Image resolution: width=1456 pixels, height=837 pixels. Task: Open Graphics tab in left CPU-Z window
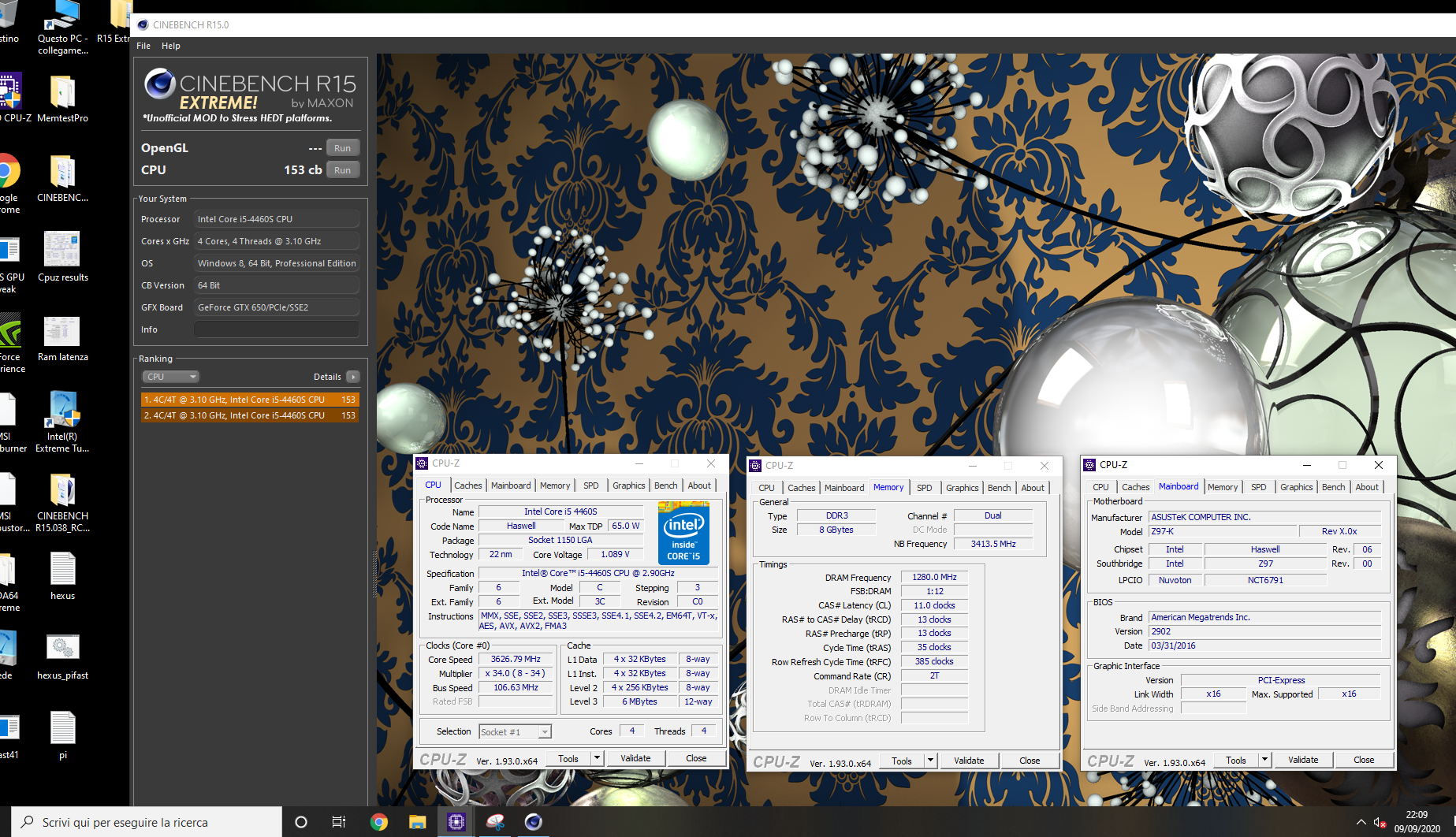(x=629, y=485)
